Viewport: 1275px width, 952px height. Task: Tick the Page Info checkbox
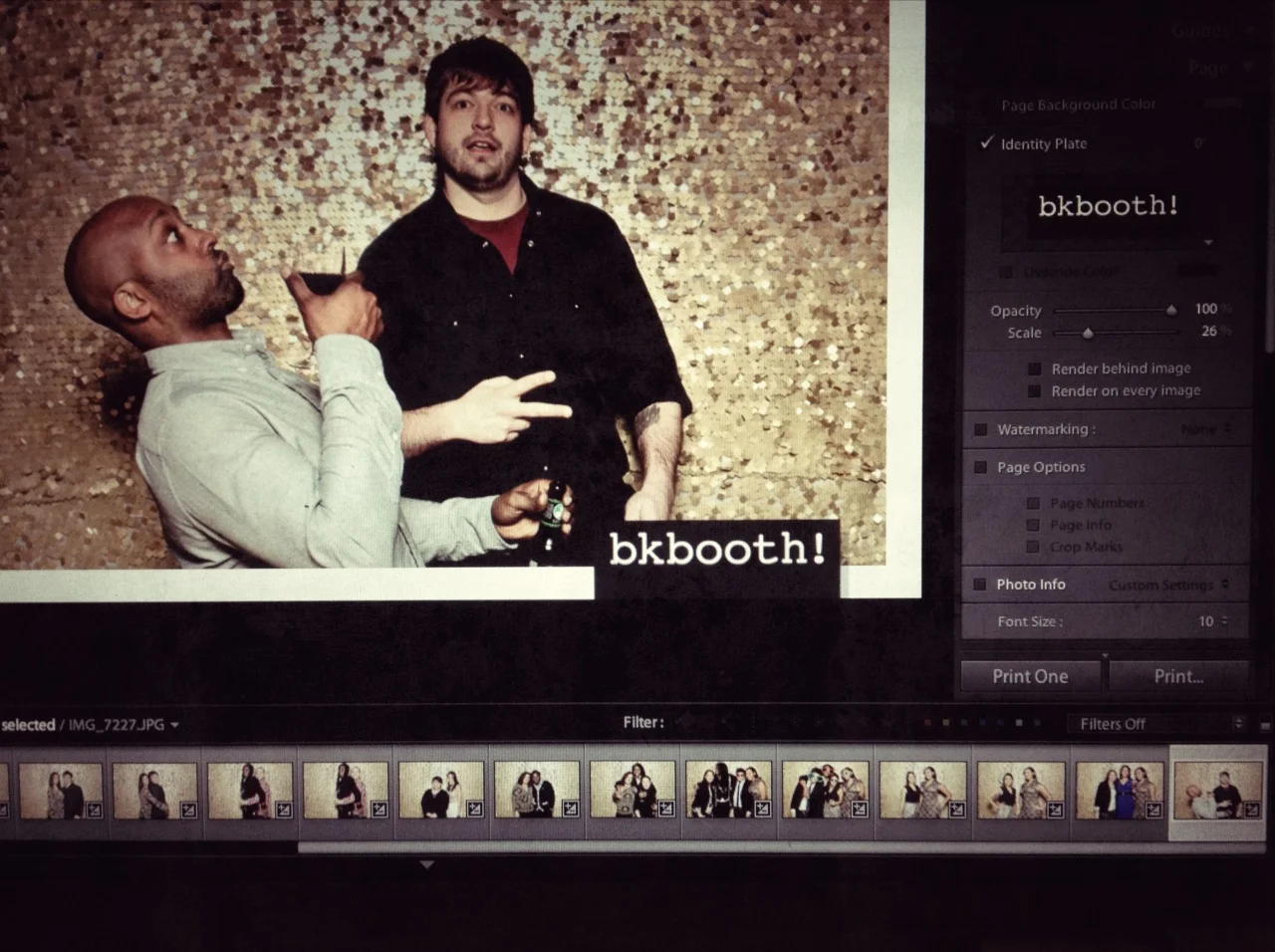pyautogui.click(x=1034, y=525)
